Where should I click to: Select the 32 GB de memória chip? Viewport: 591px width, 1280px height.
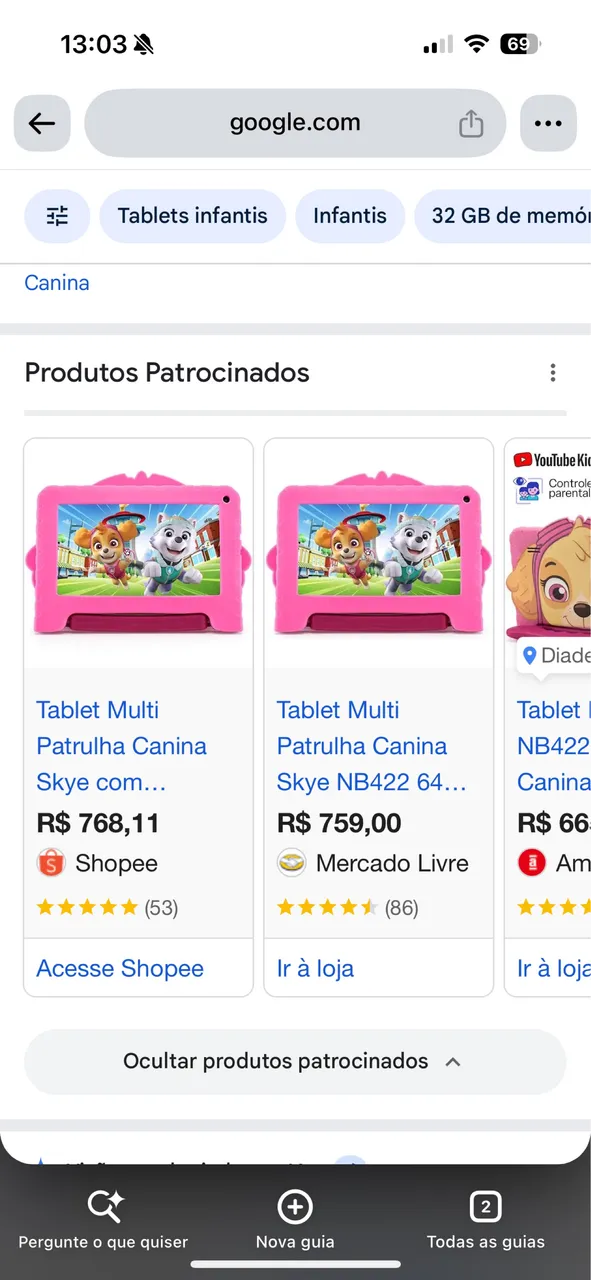[503, 216]
